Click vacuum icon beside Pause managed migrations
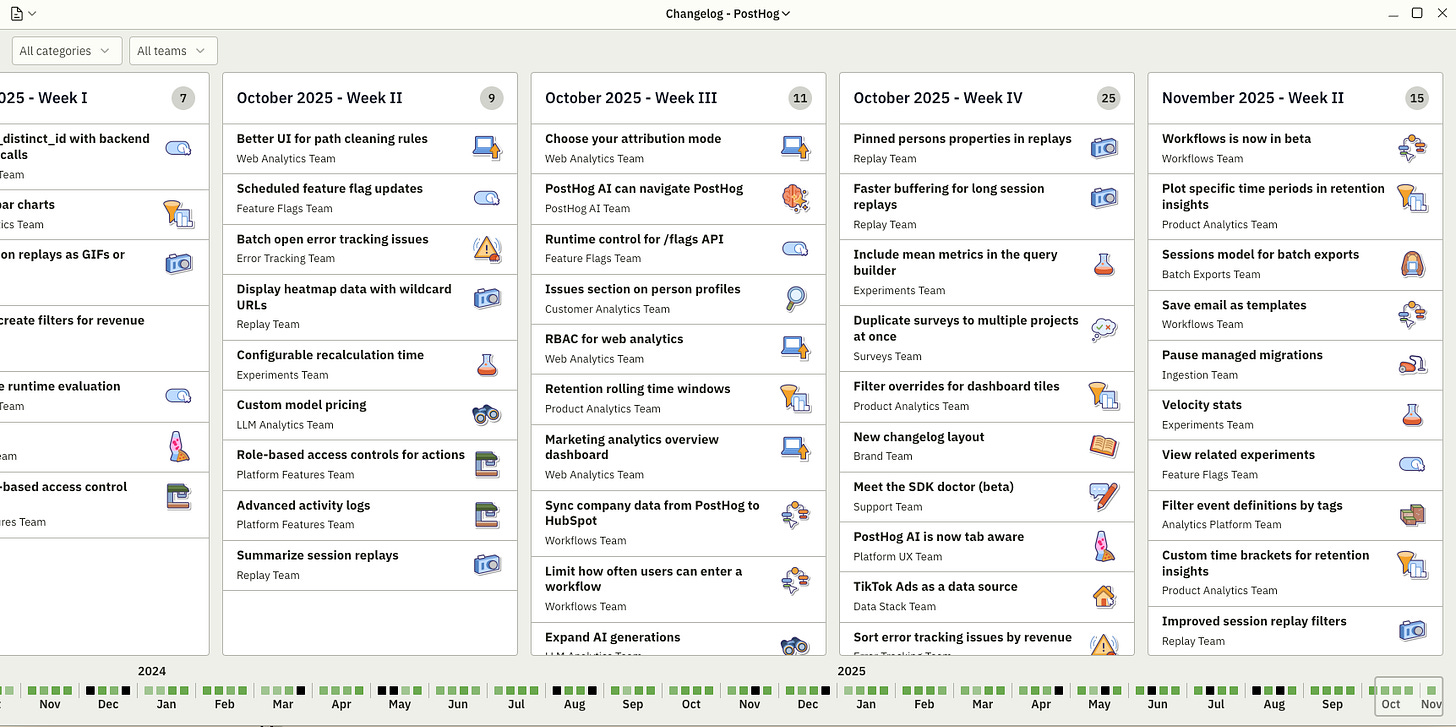 coord(1412,364)
